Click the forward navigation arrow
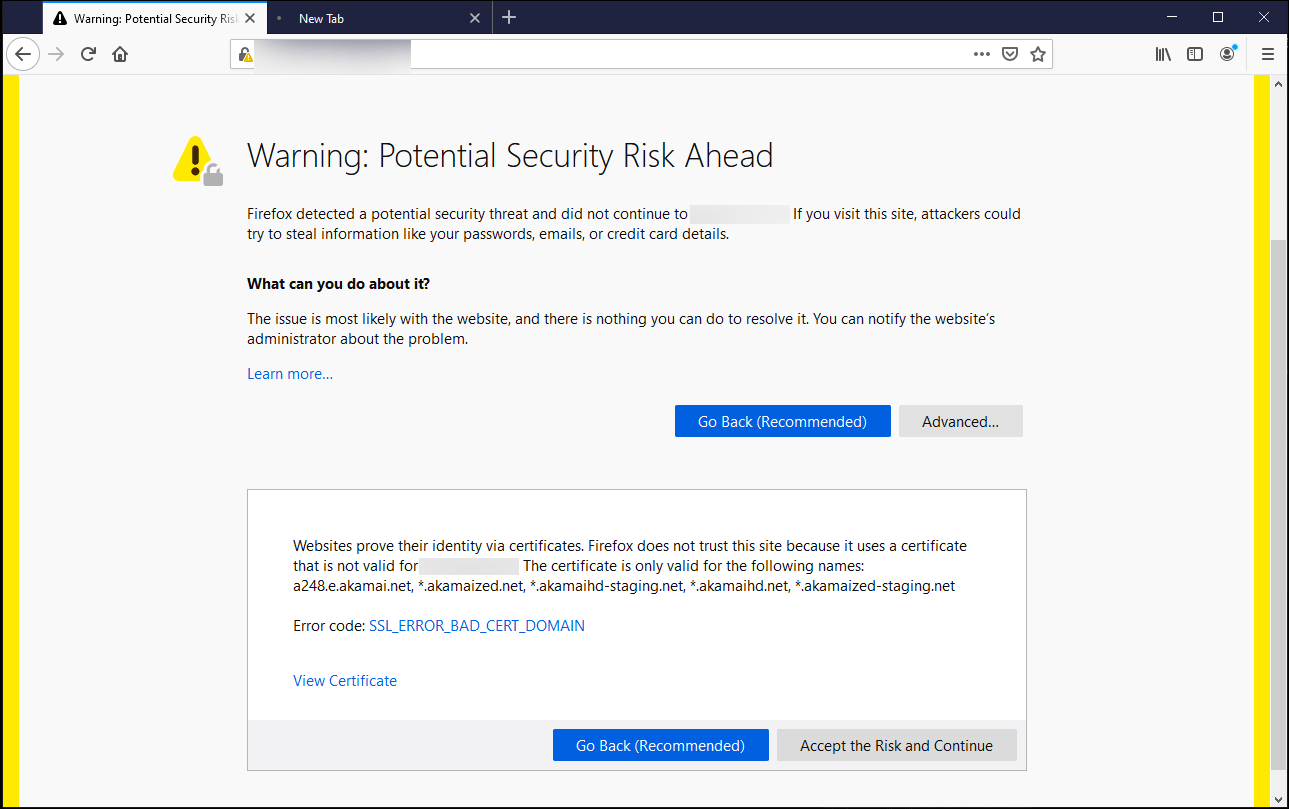 tap(56, 54)
